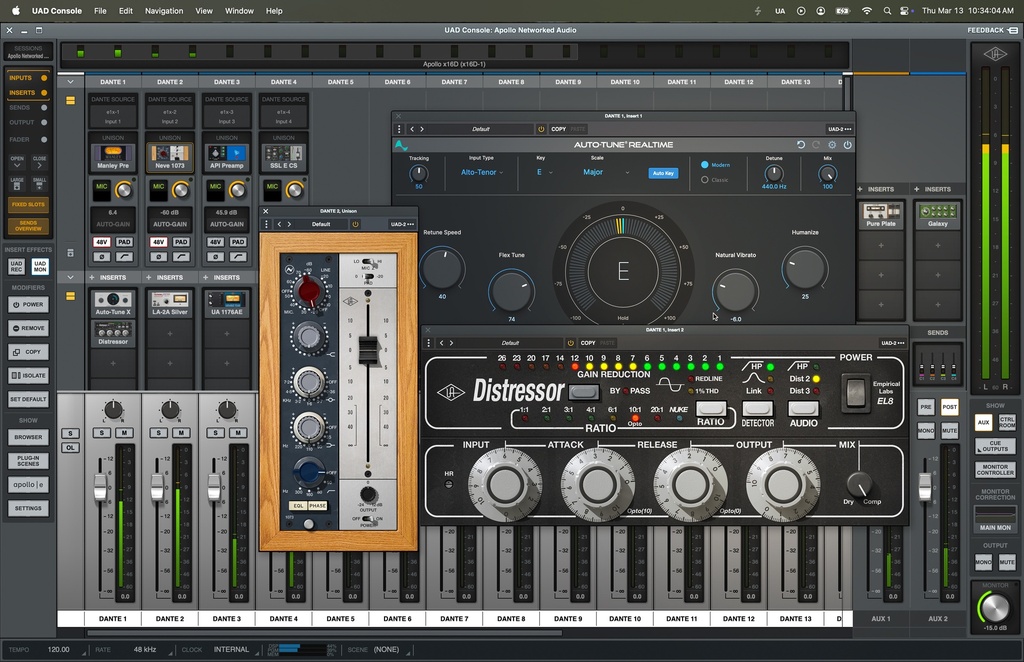Enable the UAD MON insert effects mode
This screenshot has height=662, width=1024.
(40, 266)
